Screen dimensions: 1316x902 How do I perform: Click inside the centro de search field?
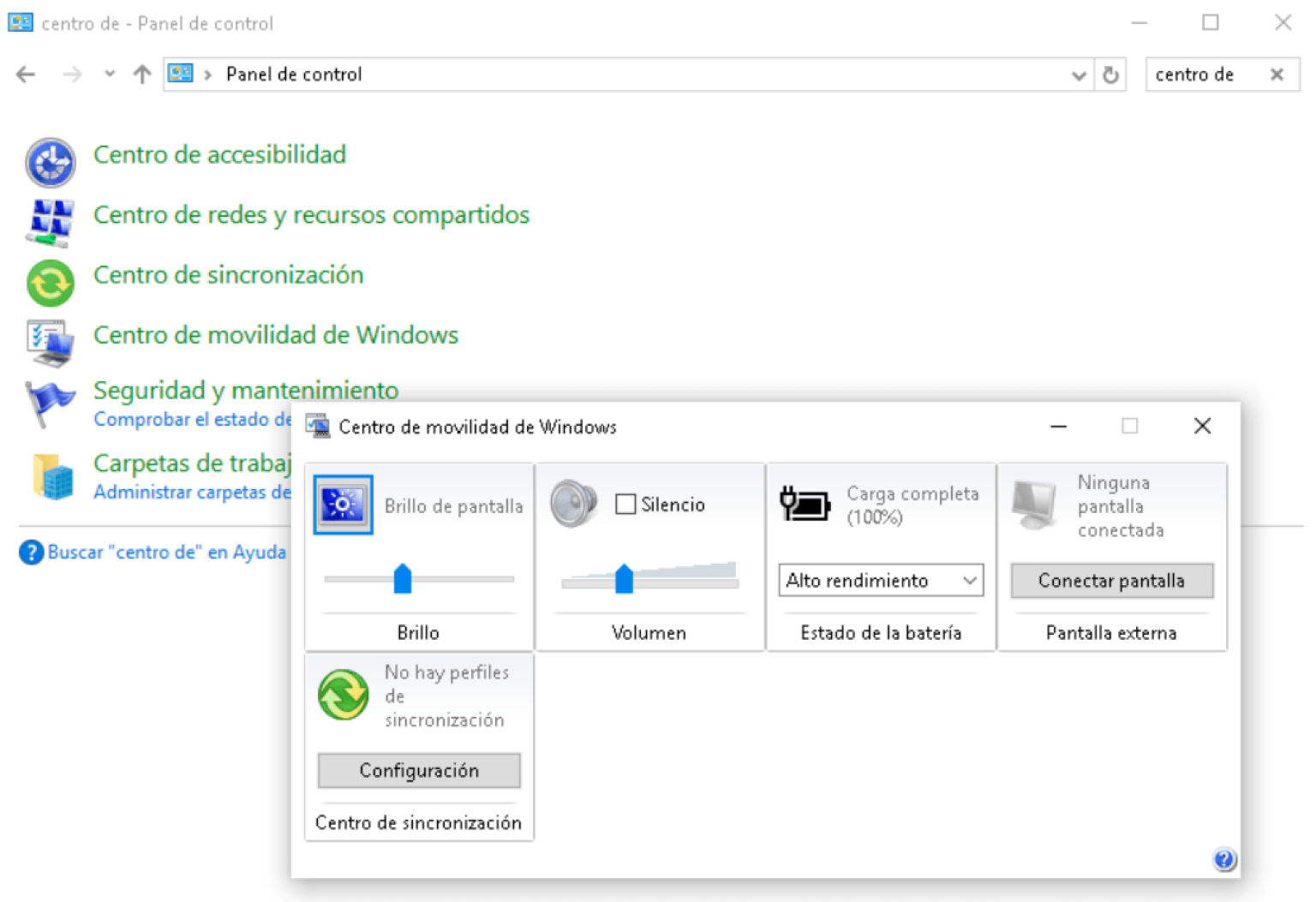pyautogui.click(x=1199, y=75)
